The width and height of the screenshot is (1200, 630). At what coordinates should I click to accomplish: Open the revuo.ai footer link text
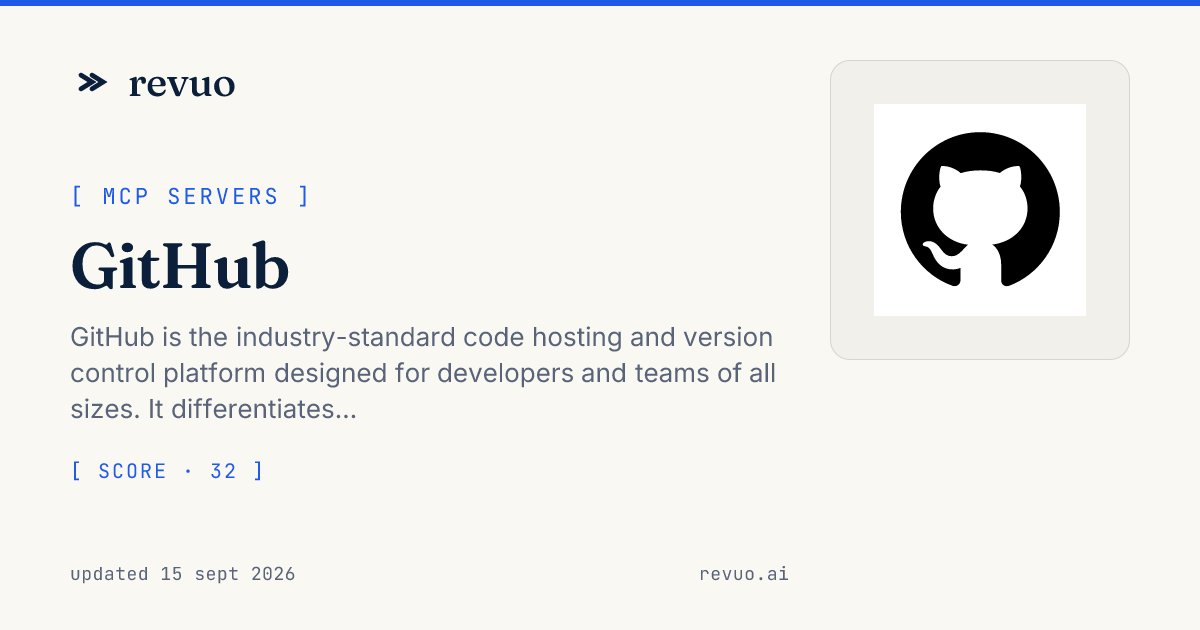coord(744,574)
